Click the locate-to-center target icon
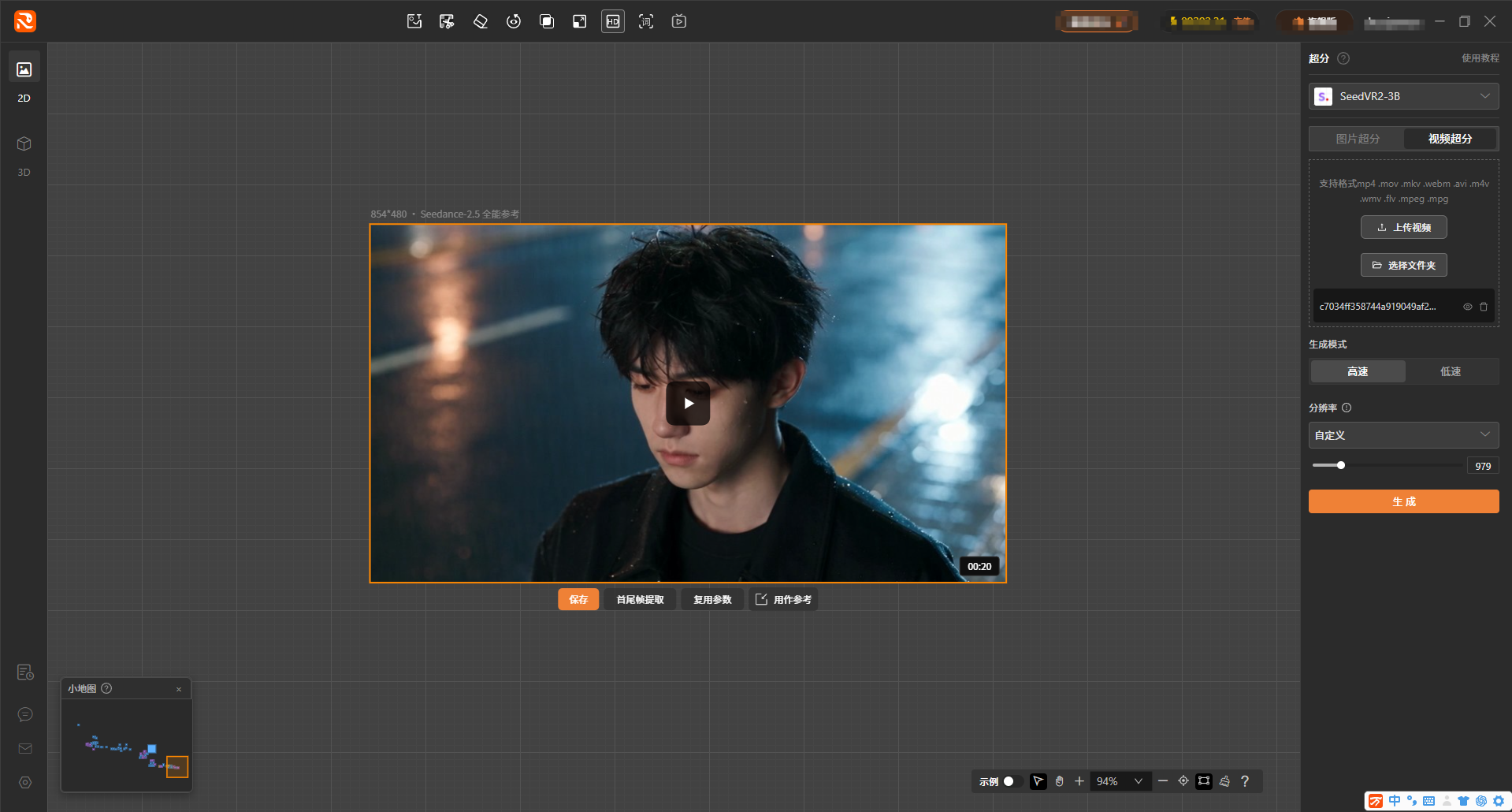Image resolution: width=1512 pixels, height=812 pixels. click(1183, 781)
